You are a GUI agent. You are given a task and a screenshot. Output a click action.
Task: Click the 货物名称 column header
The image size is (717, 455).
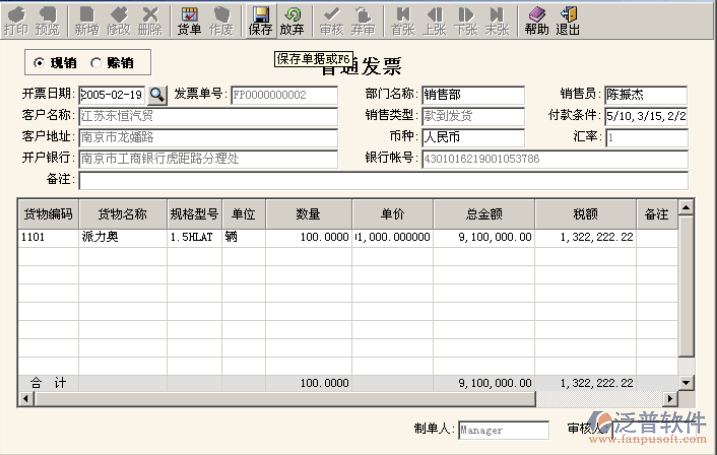(122, 214)
